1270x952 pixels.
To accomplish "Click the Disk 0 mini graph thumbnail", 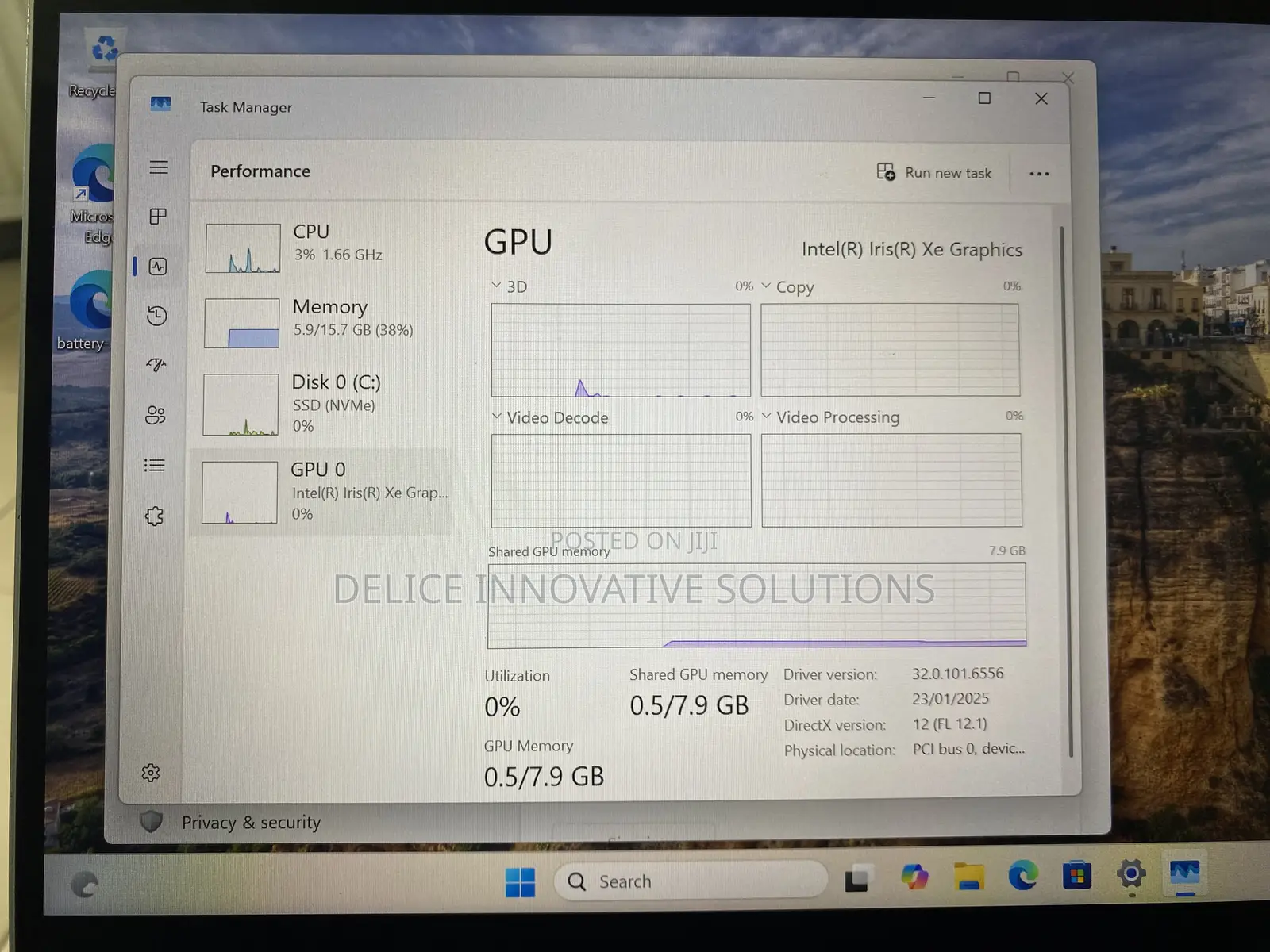I will (x=241, y=405).
